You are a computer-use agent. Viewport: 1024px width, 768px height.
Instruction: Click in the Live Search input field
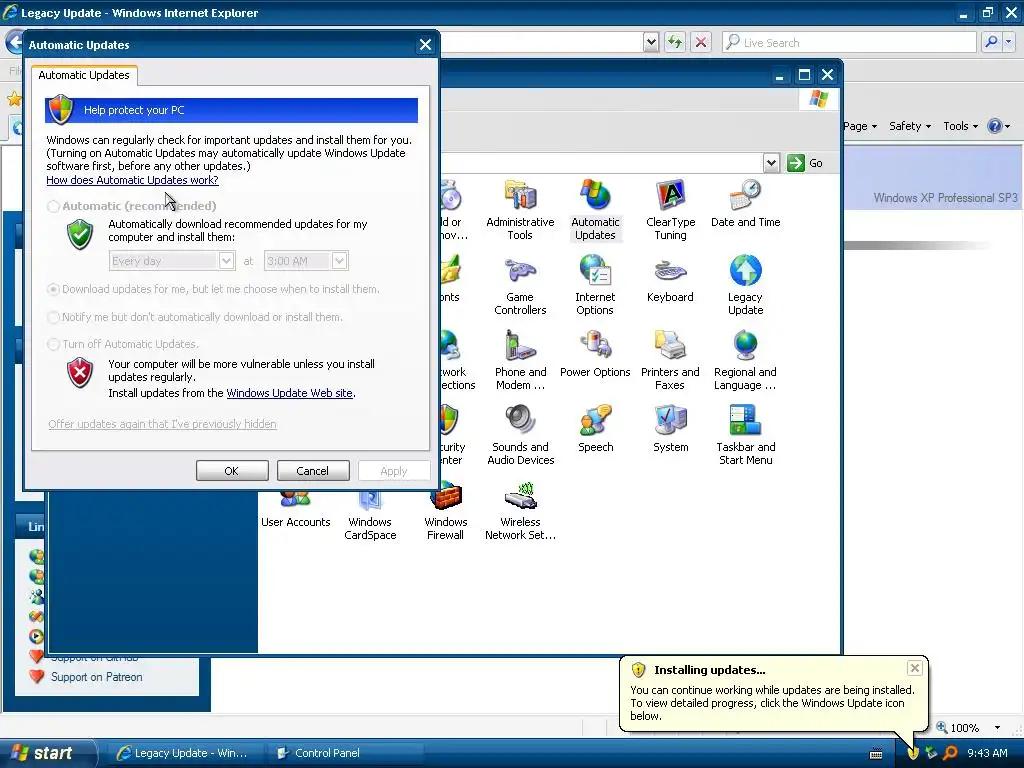click(849, 42)
